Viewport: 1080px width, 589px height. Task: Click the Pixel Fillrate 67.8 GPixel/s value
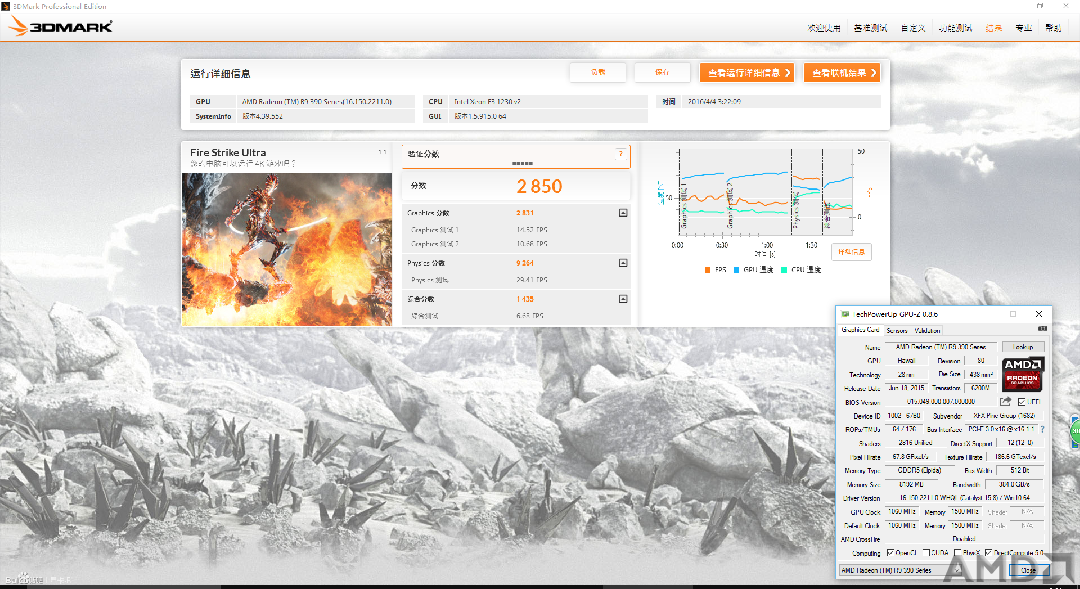click(x=911, y=457)
